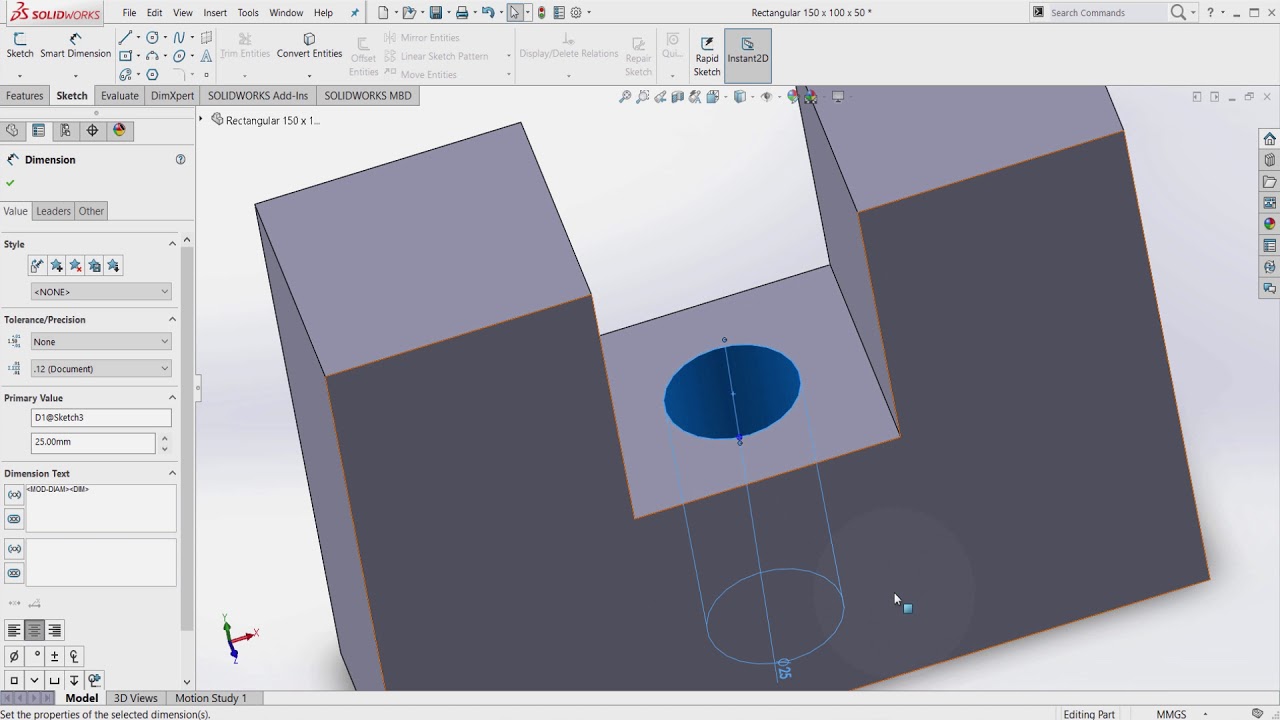Open the Insert menu
1280x720 pixels.
215,13
